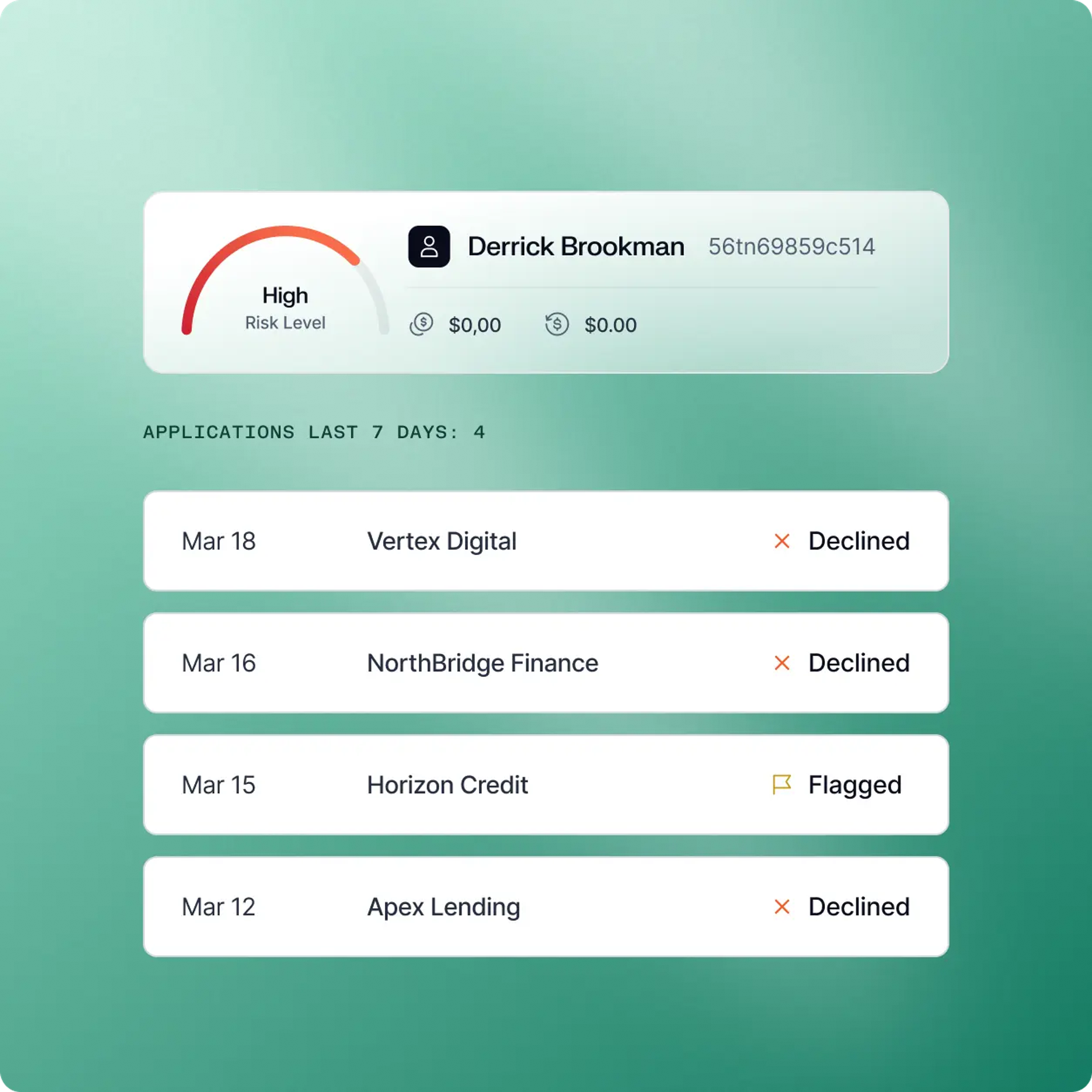This screenshot has height=1092, width=1092.
Task: Select the Derrick Brookman name
Action: (576, 247)
